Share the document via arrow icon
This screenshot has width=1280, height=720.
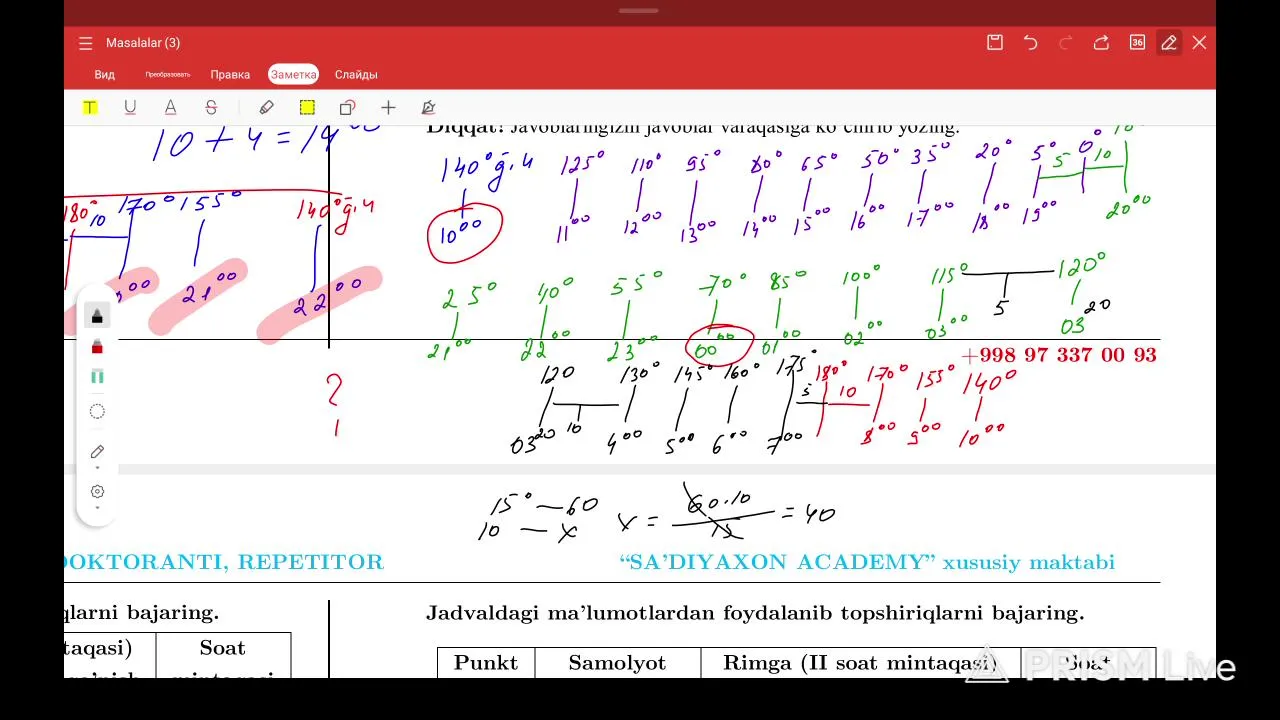coord(1101,42)
